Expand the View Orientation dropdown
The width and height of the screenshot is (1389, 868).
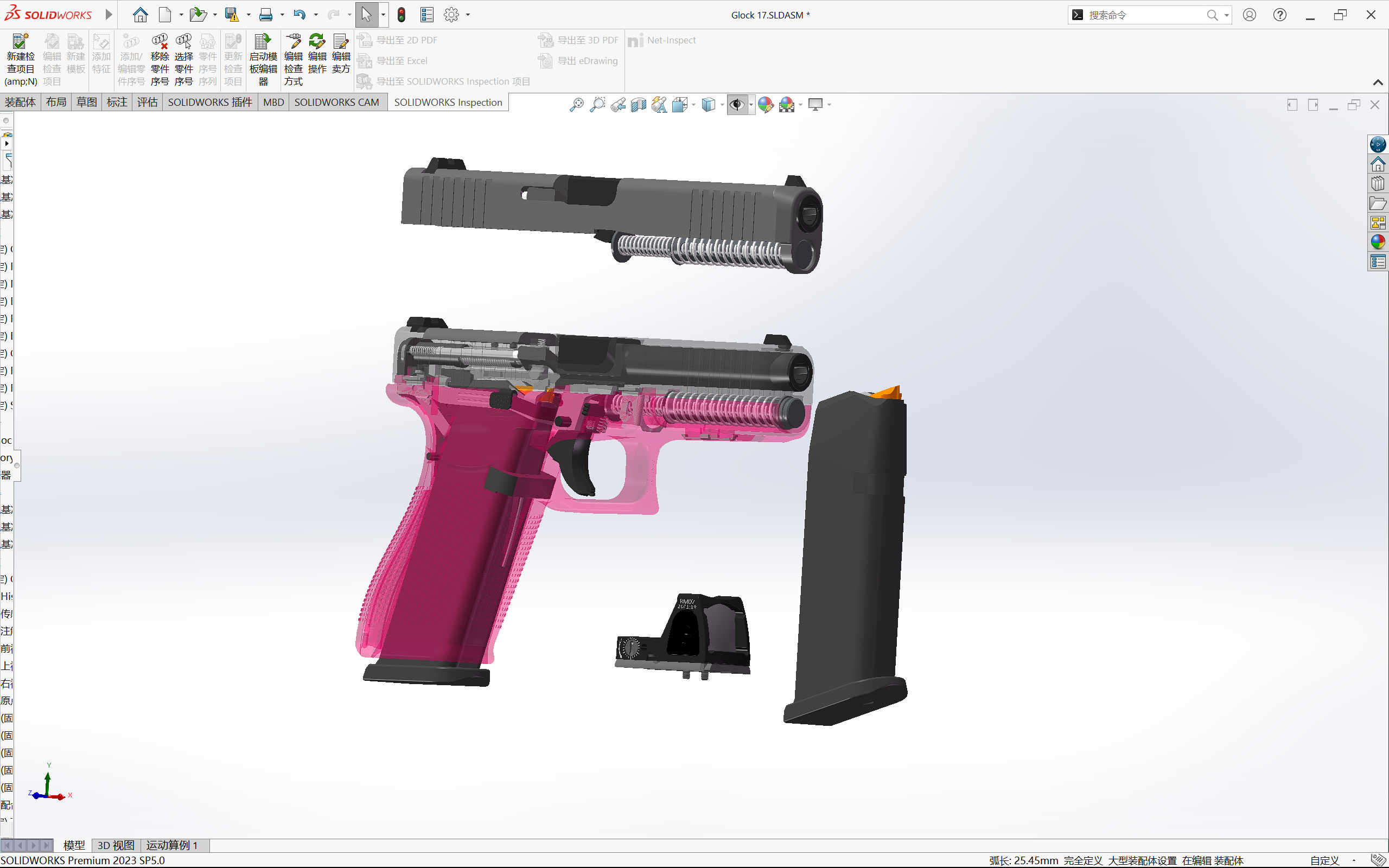pyautogui.click(x=693, y=105)
